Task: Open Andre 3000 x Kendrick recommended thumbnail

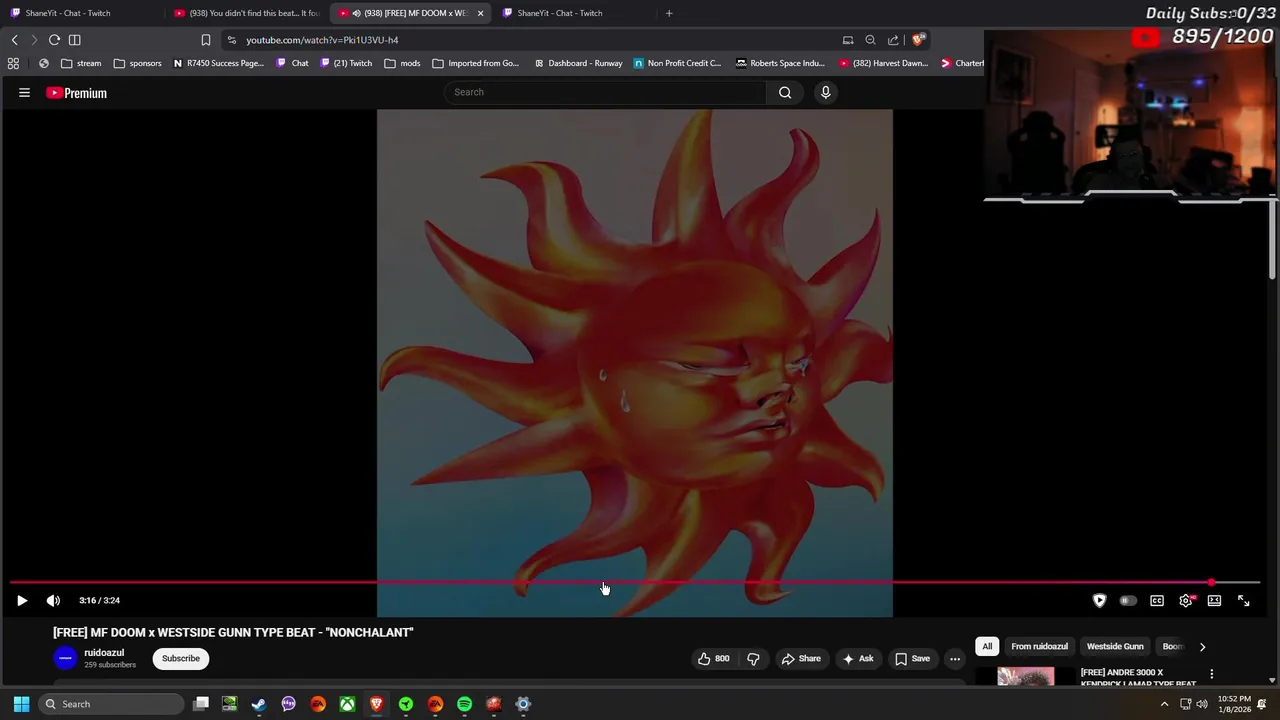Action: pyautogui.click(x=1026, y=677)
